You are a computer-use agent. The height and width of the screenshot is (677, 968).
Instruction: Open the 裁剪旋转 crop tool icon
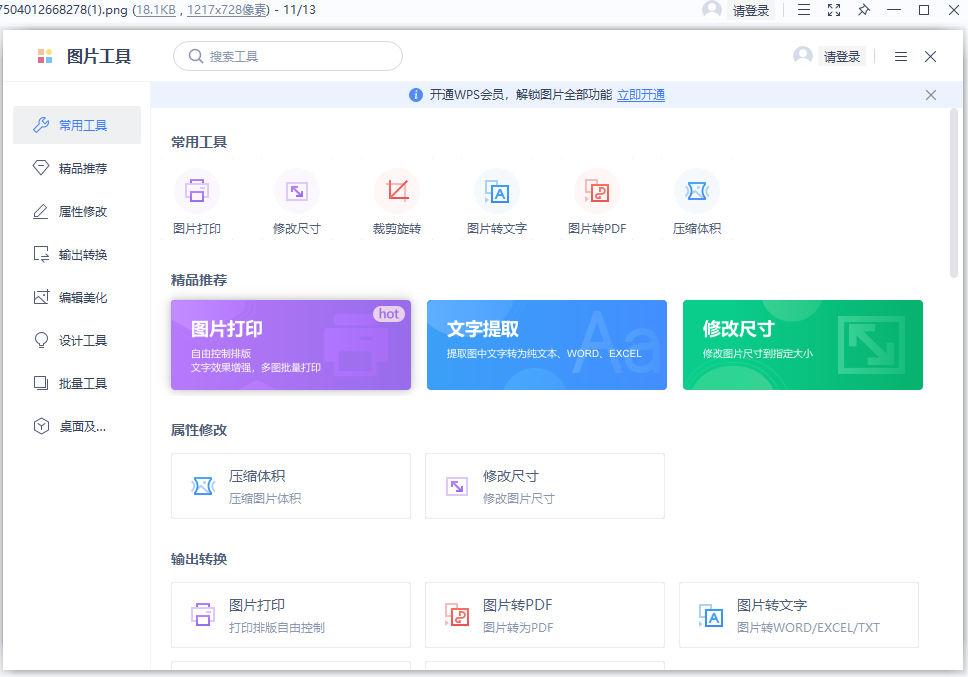point(397,191)
